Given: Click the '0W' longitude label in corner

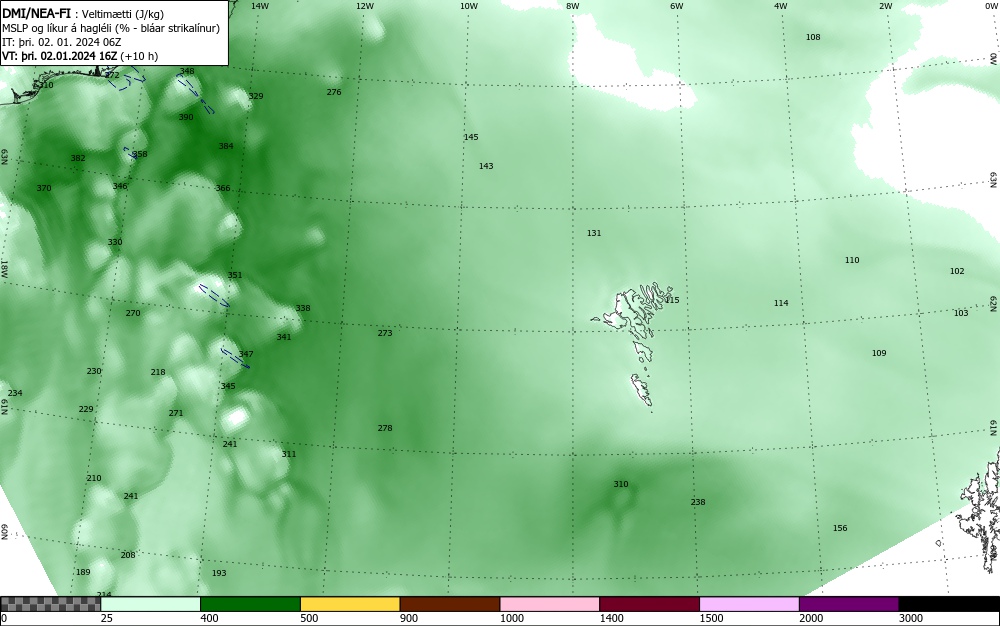Looking at the screenshot, I should pyautogui.click(x=991, y=6).
